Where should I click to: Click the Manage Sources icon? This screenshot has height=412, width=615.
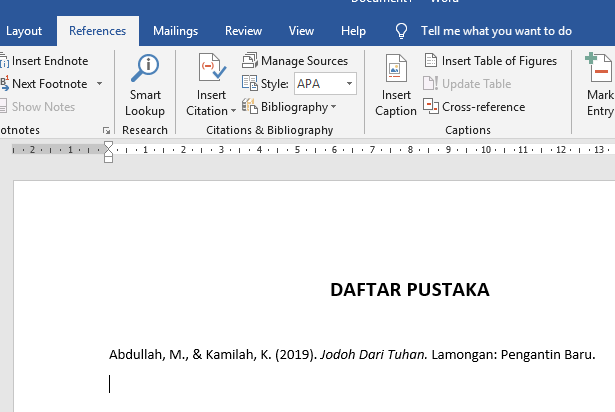(x=249, y=60)
